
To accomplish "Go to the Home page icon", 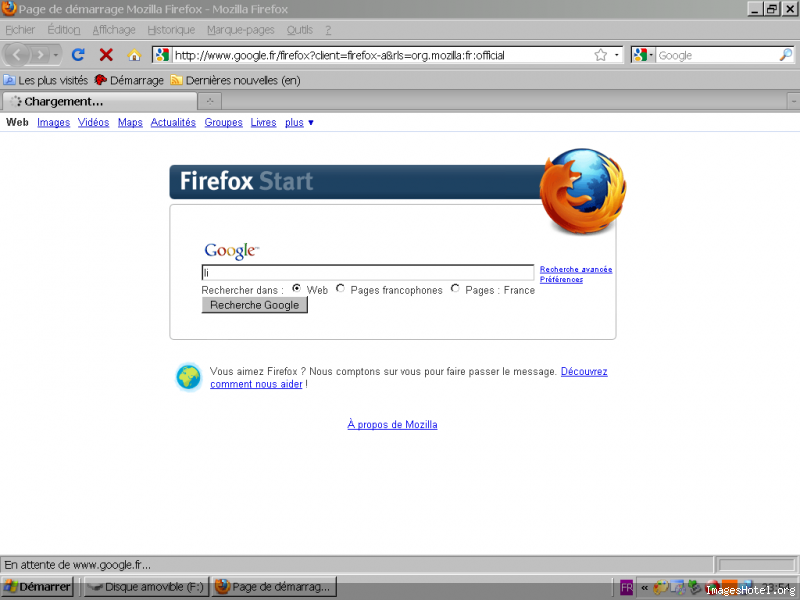I will click(134, 55).
